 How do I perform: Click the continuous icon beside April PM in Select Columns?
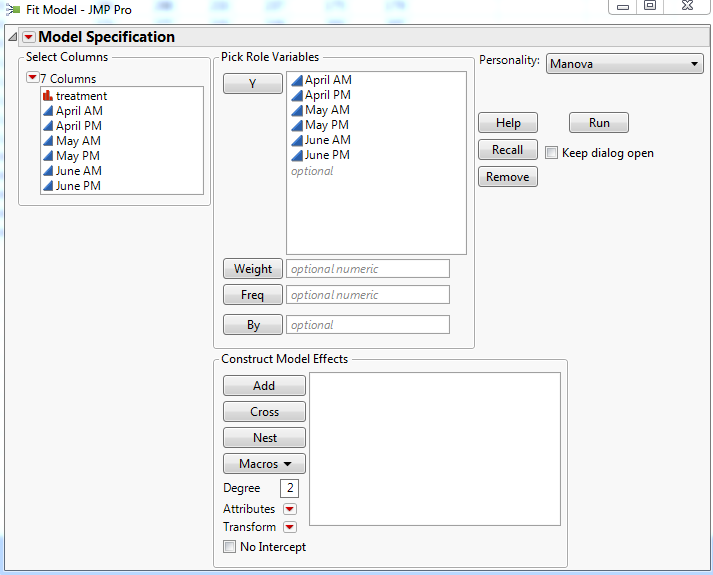point(48,125)
